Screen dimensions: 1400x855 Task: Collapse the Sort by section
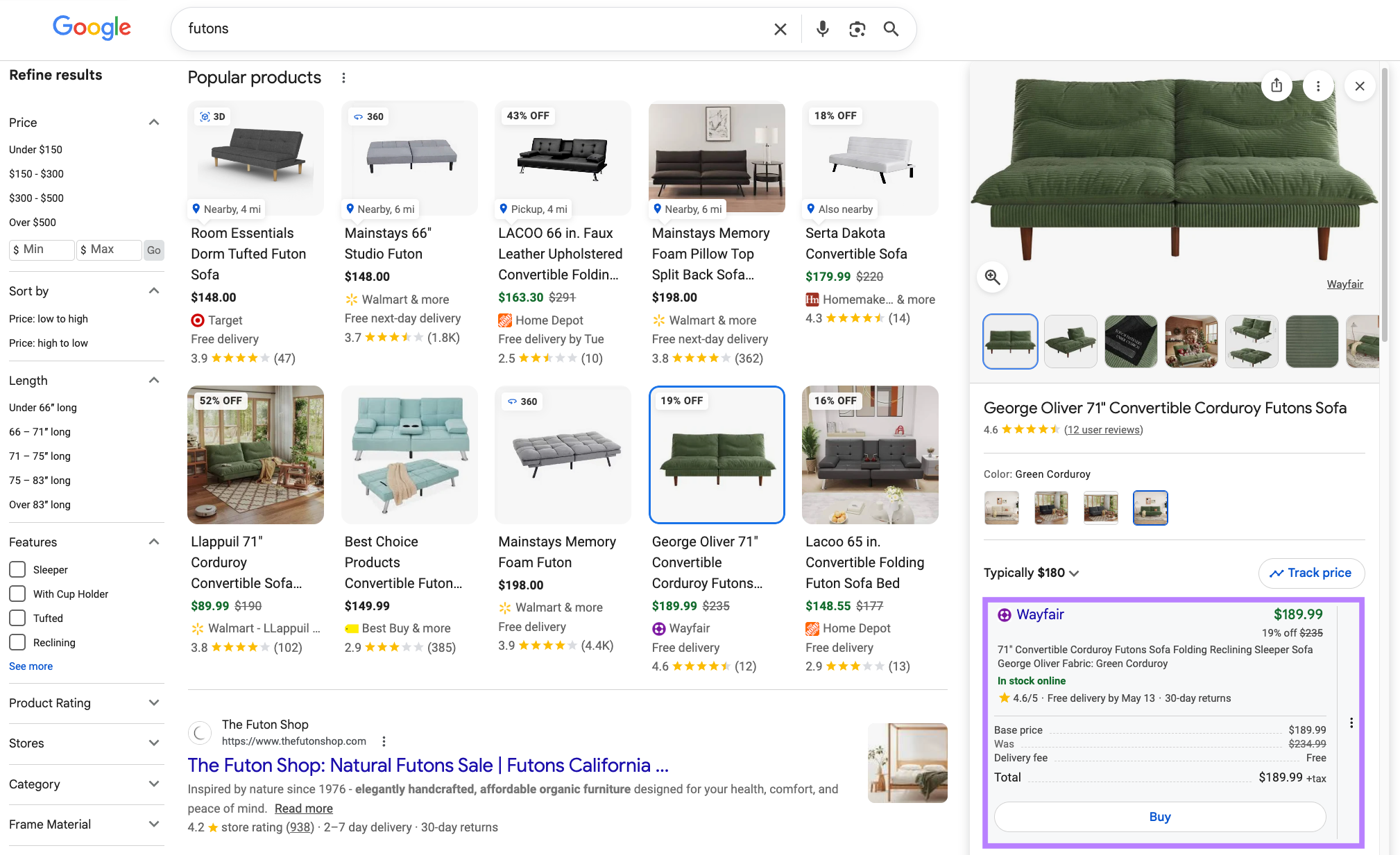coord(154,291)
